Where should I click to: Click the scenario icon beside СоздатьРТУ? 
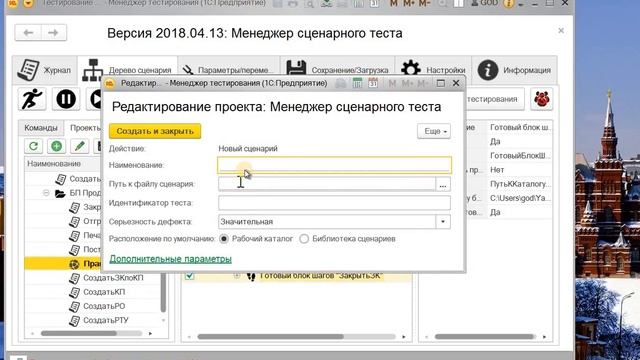(x=74, y=320)
